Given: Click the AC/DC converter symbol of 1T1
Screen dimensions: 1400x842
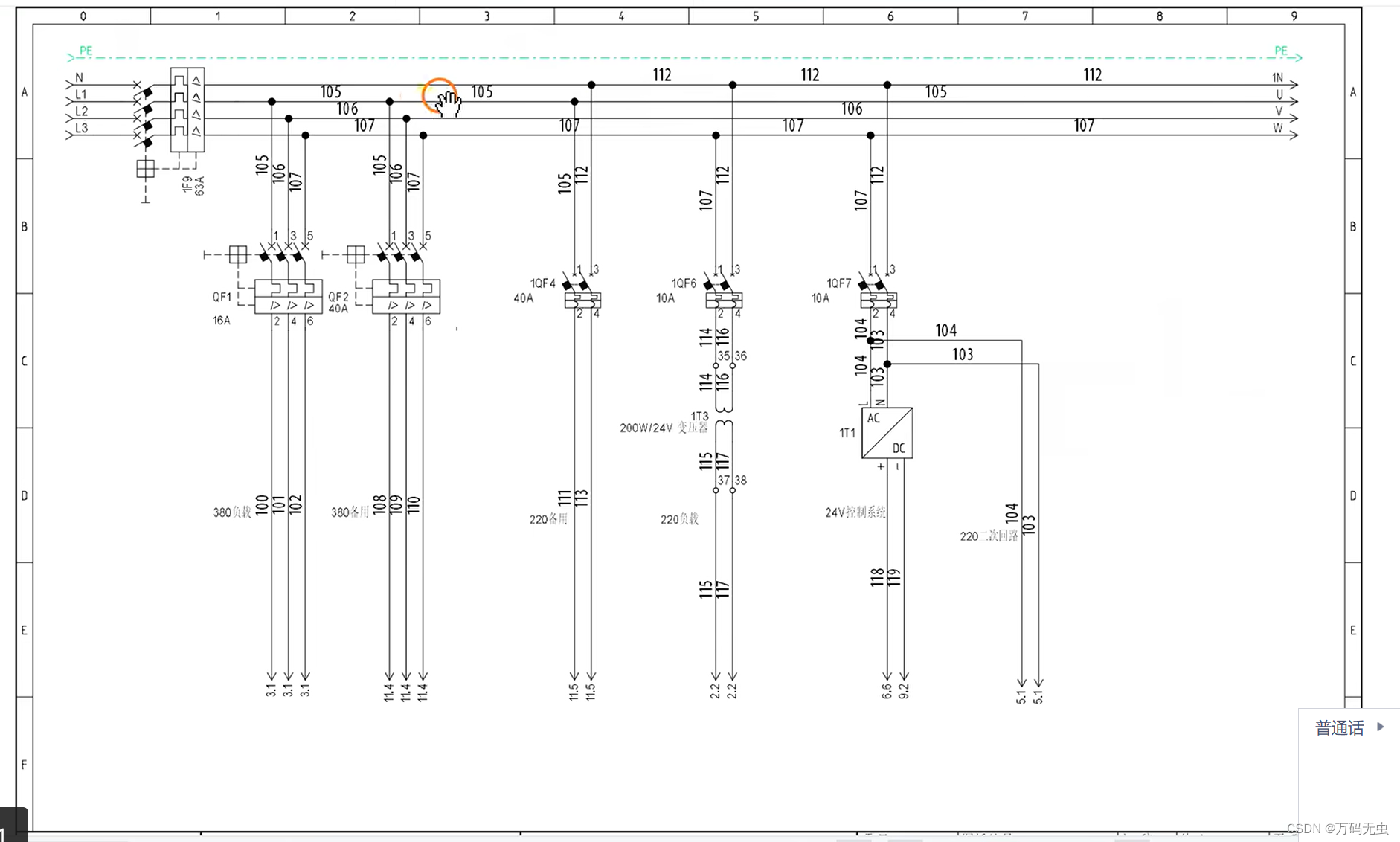Looking at the screenshot, I should (x=887, y=433).
